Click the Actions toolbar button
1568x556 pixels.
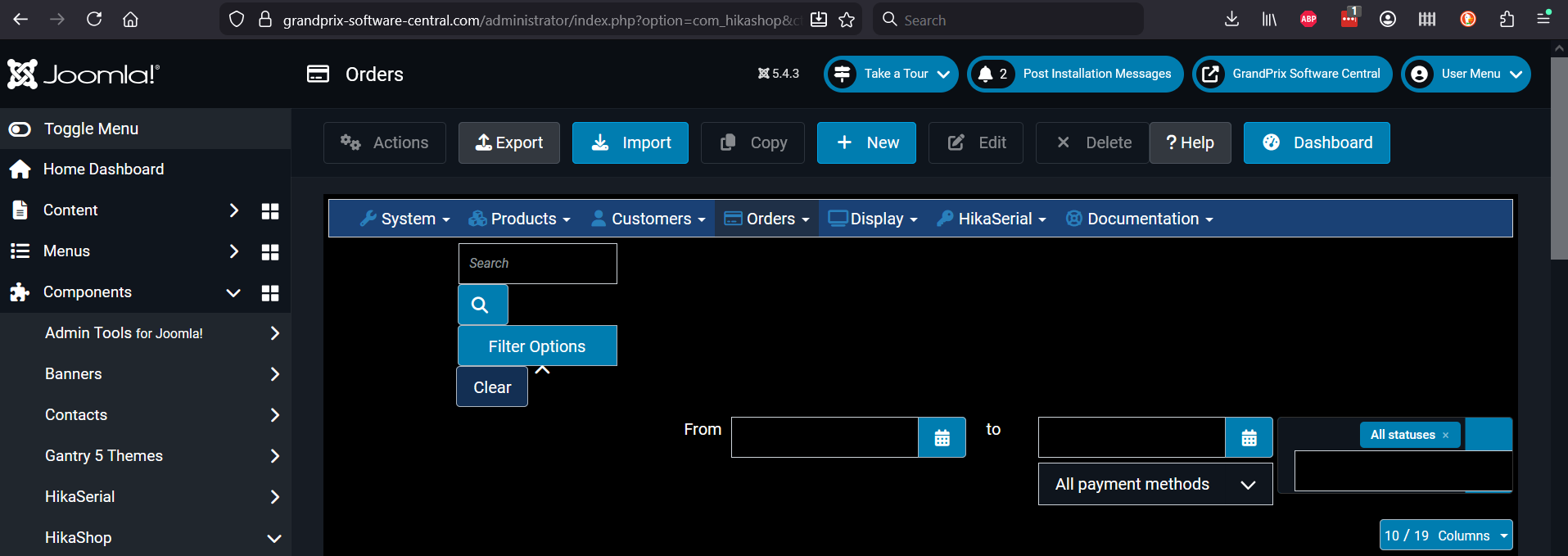click(385, 142)
